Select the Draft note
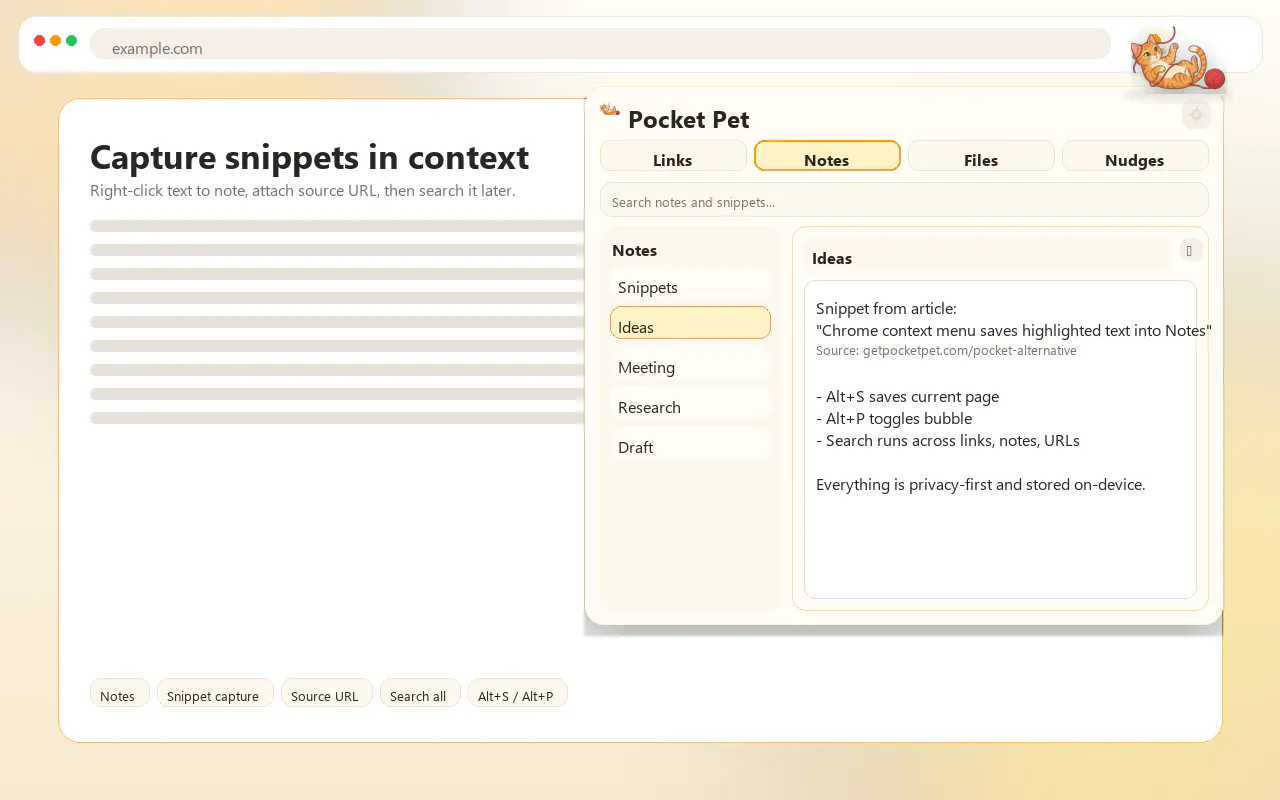1280x800 pixels. (690, 443)
